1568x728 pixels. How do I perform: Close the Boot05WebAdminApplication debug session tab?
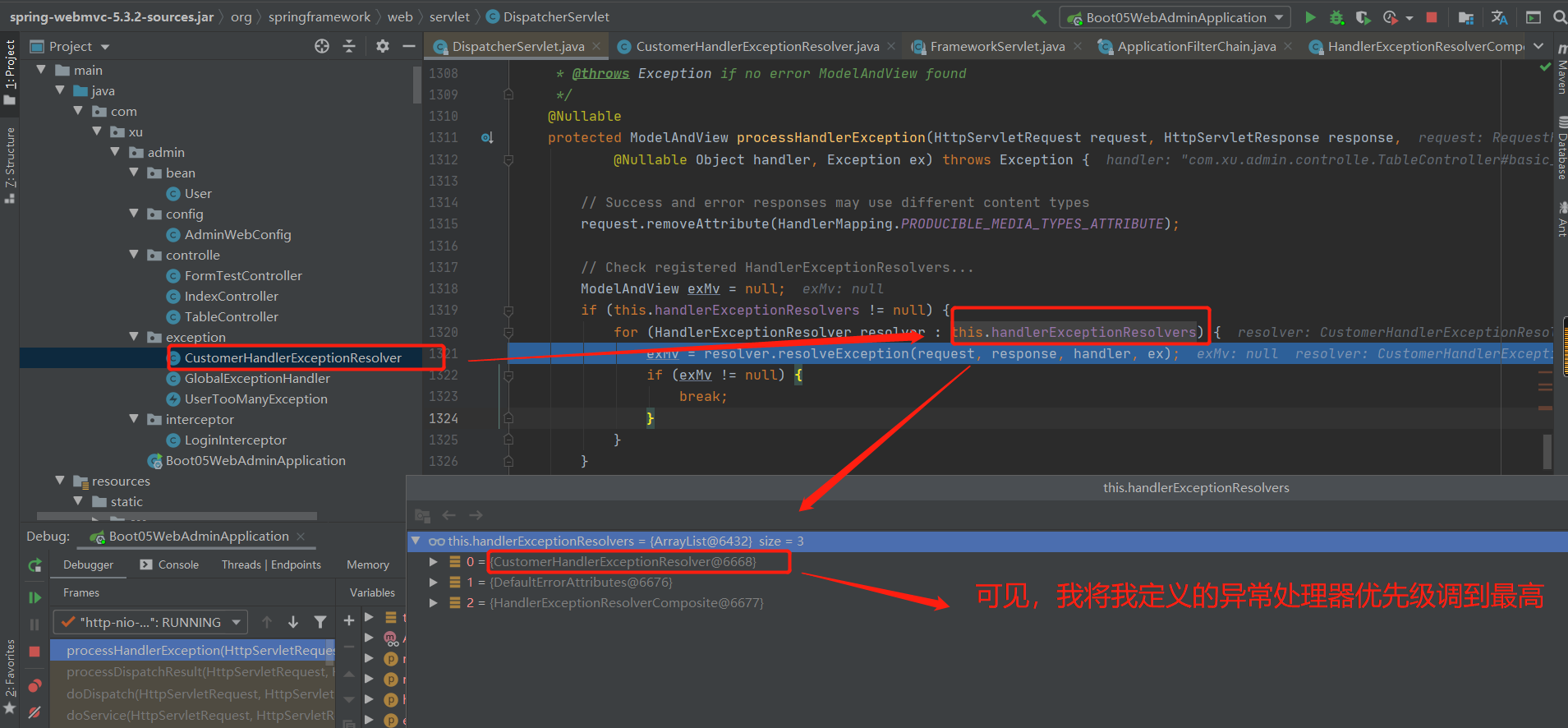pyautogui.click(x=301, y=537)
